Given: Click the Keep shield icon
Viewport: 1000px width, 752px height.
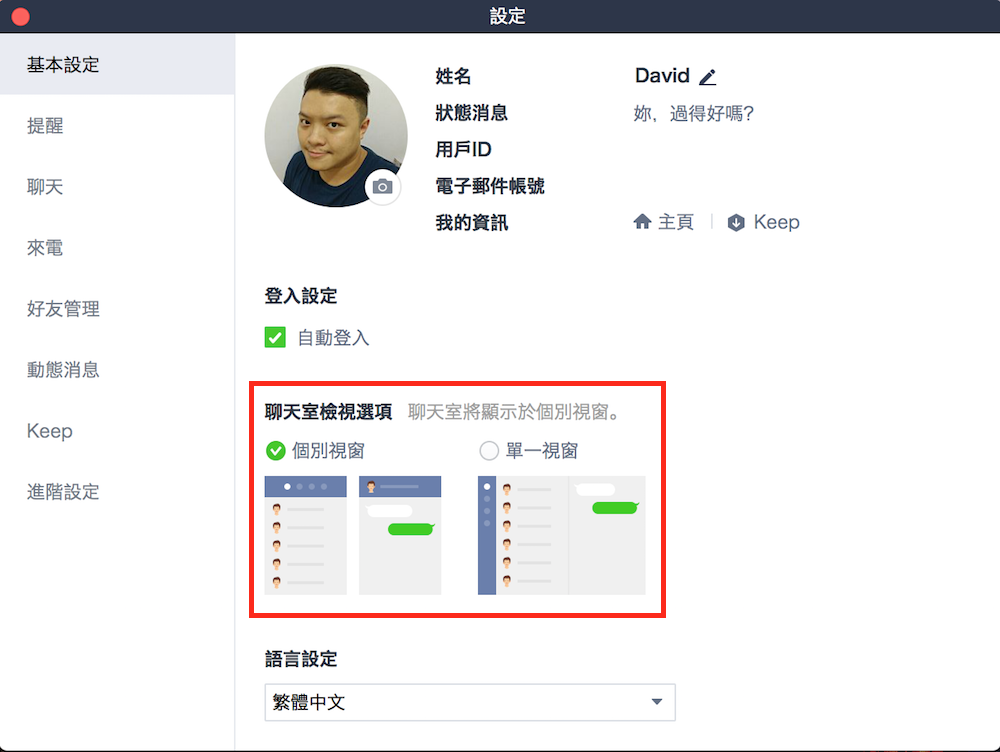Looking at the screenshot, I should 736,222.
